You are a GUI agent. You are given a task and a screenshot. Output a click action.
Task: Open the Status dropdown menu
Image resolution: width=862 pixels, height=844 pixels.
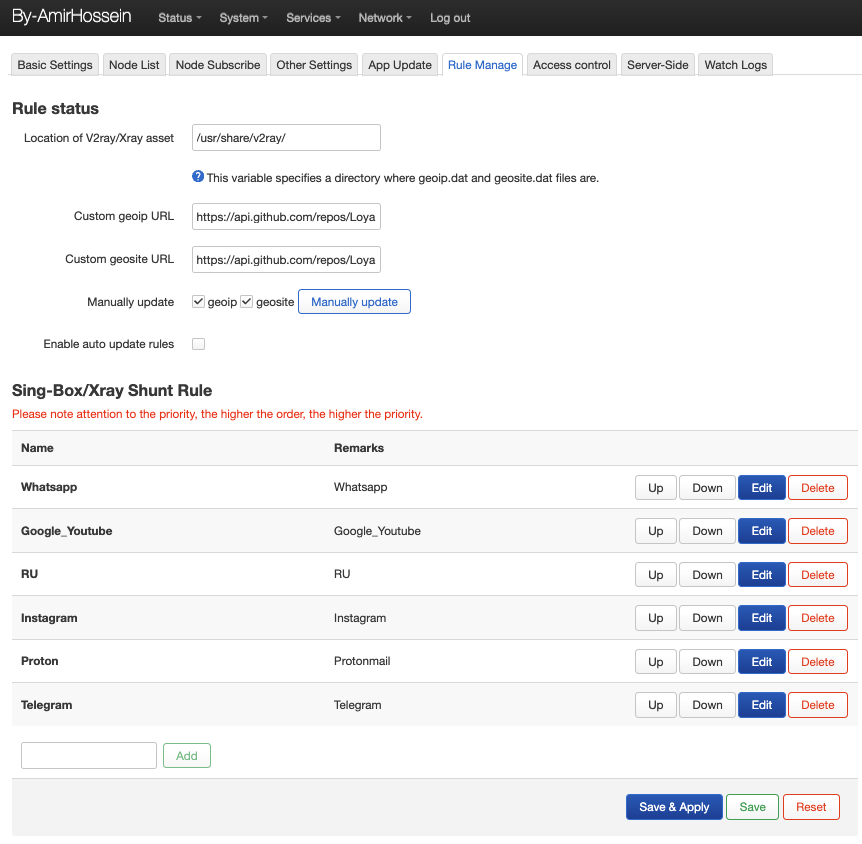[x=180, y=18]
